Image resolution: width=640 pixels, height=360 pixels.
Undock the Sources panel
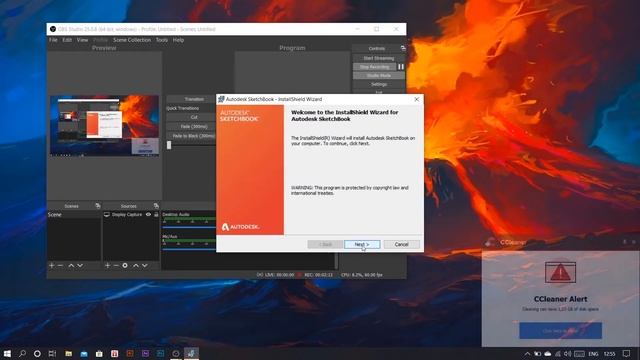click(156, 206)
